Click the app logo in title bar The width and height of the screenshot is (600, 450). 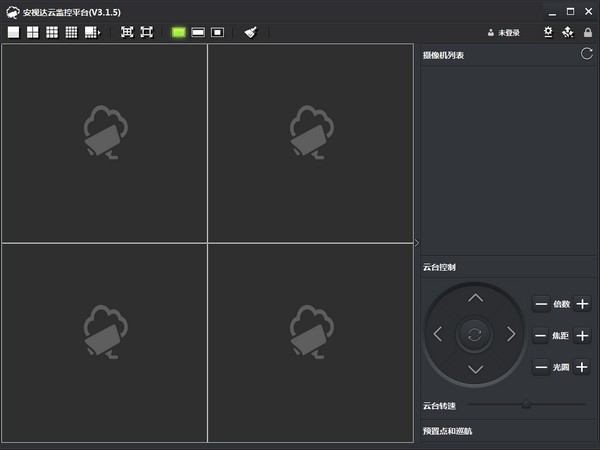[x=13, y=12]
